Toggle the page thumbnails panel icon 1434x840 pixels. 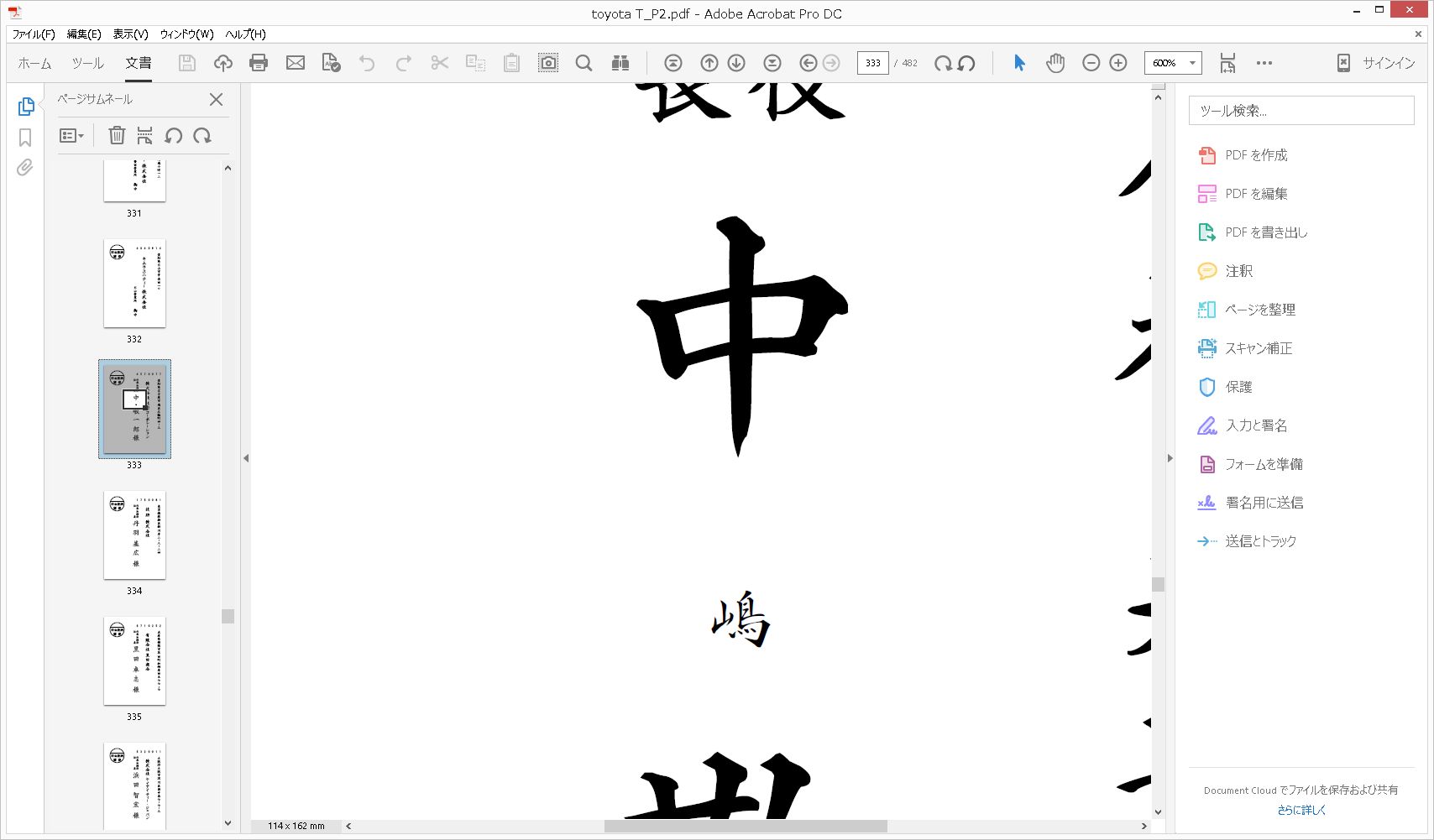click(x=26, y=107)
